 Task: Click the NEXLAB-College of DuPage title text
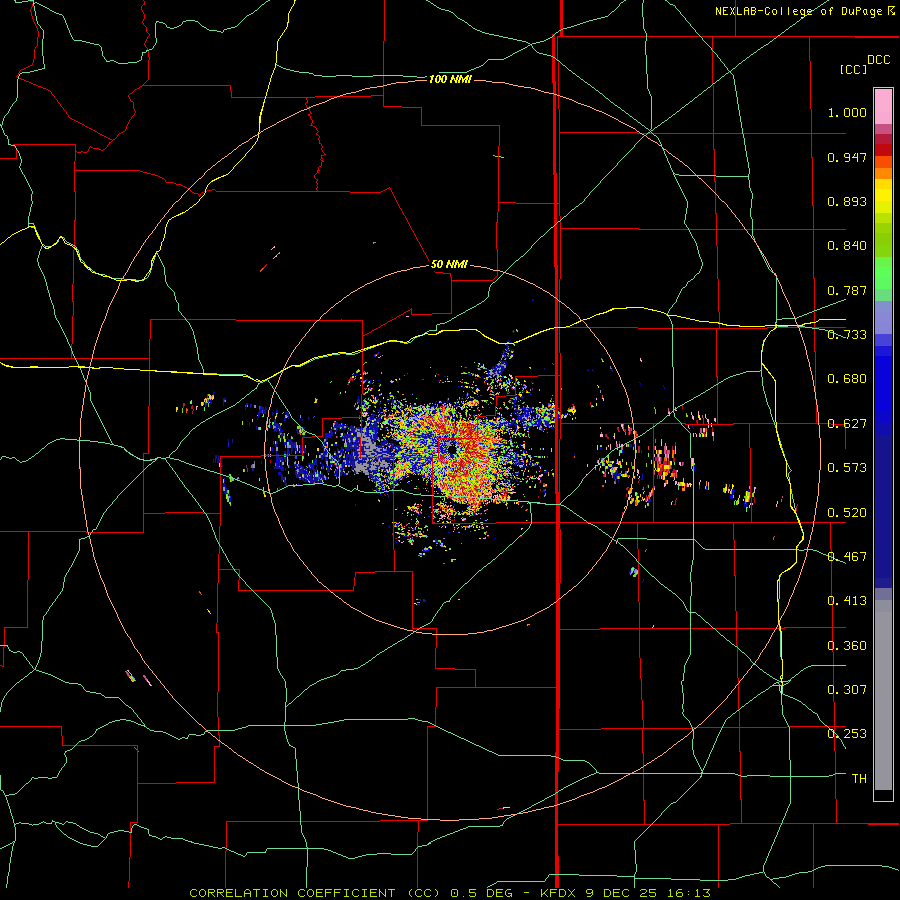pyautogui.click(x=804, y=11)
